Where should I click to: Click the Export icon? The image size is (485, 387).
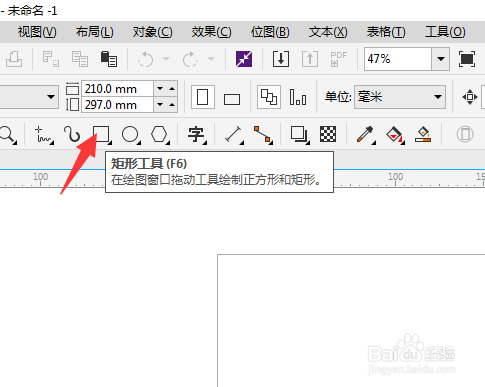pos(310,59)
